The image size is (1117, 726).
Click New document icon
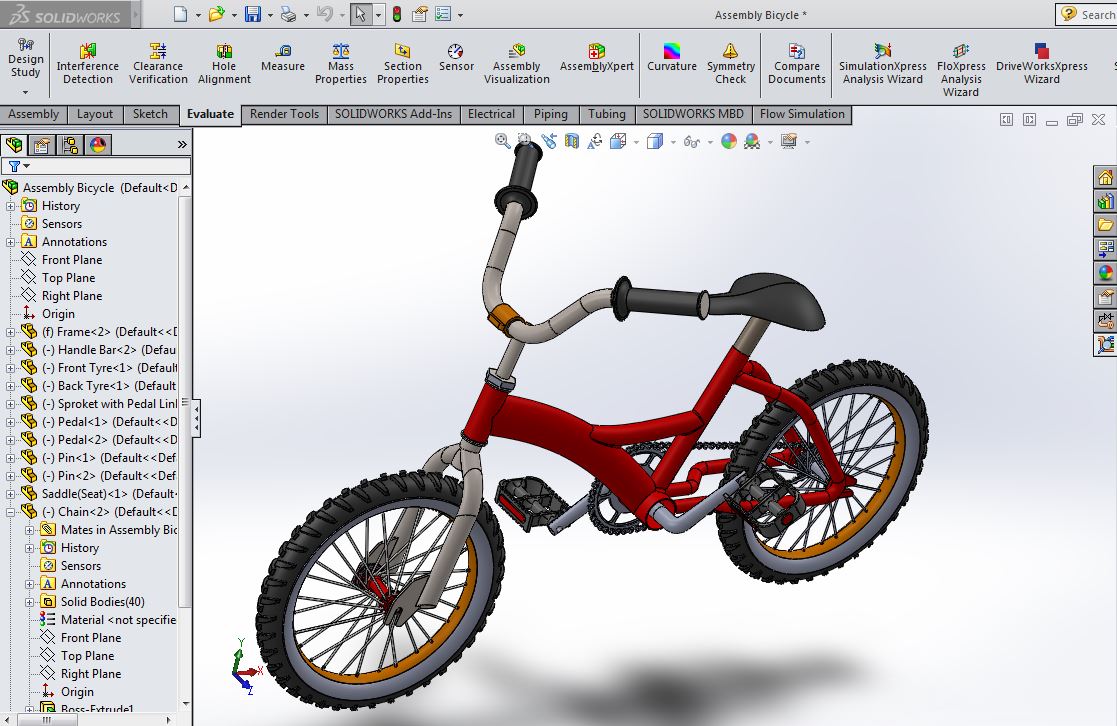(x=180, y=14)
